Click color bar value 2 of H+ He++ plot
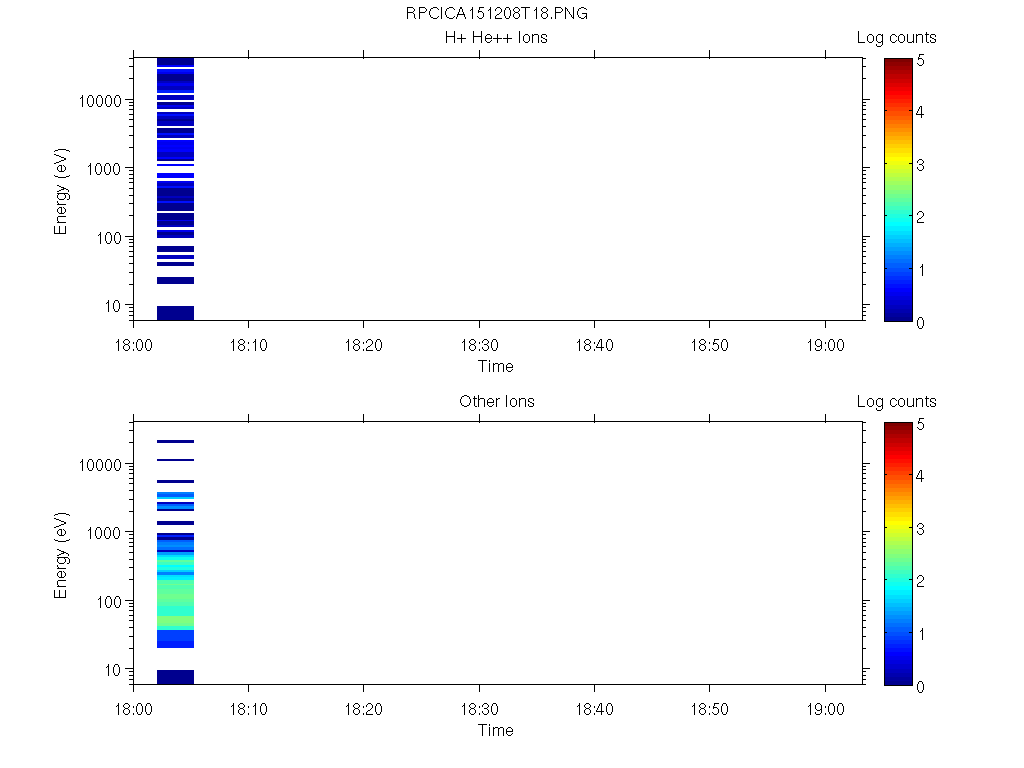The image size is (1024, 768). pos(920,217)
